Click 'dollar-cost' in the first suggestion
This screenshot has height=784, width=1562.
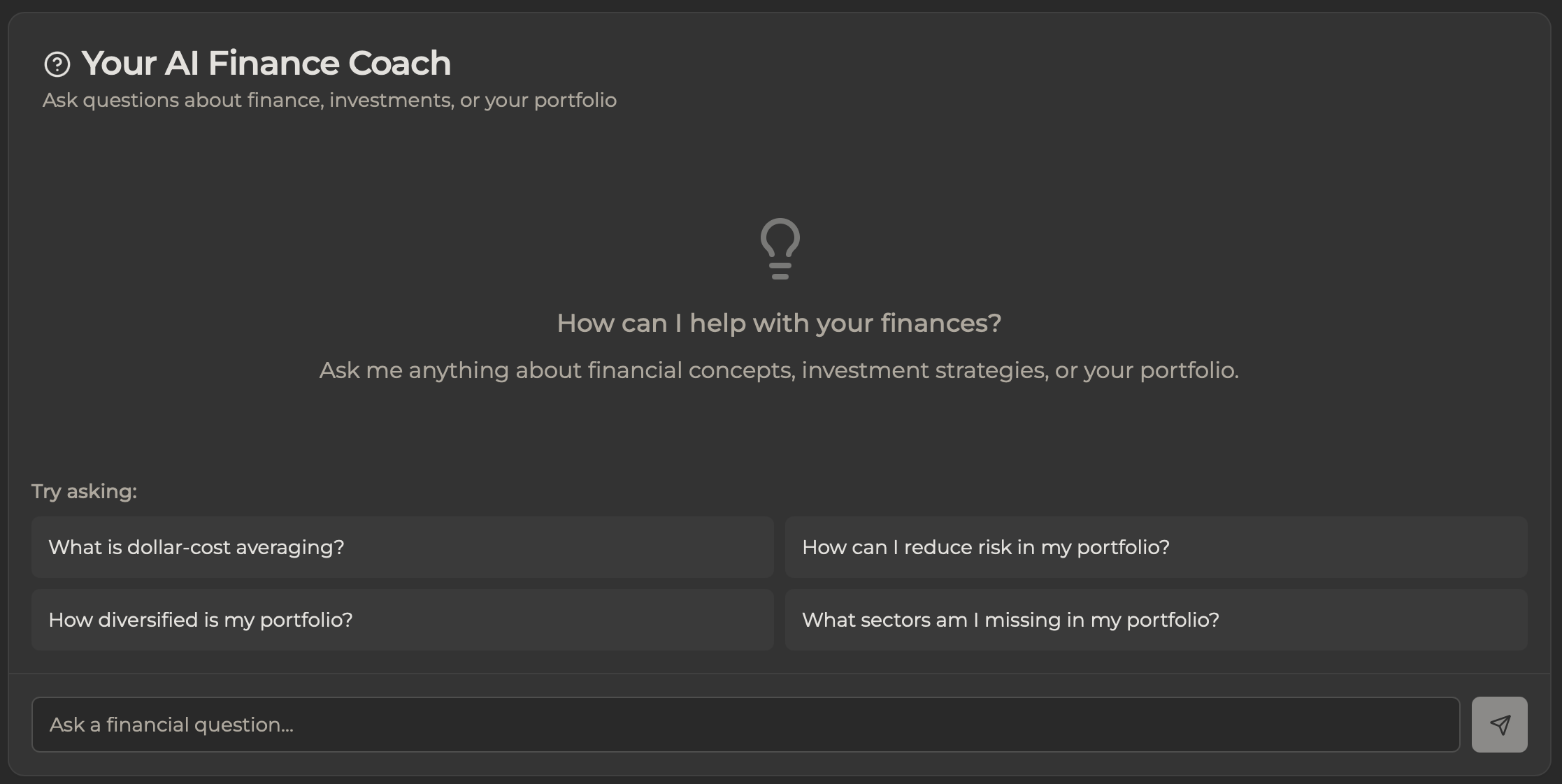(178, 547)
